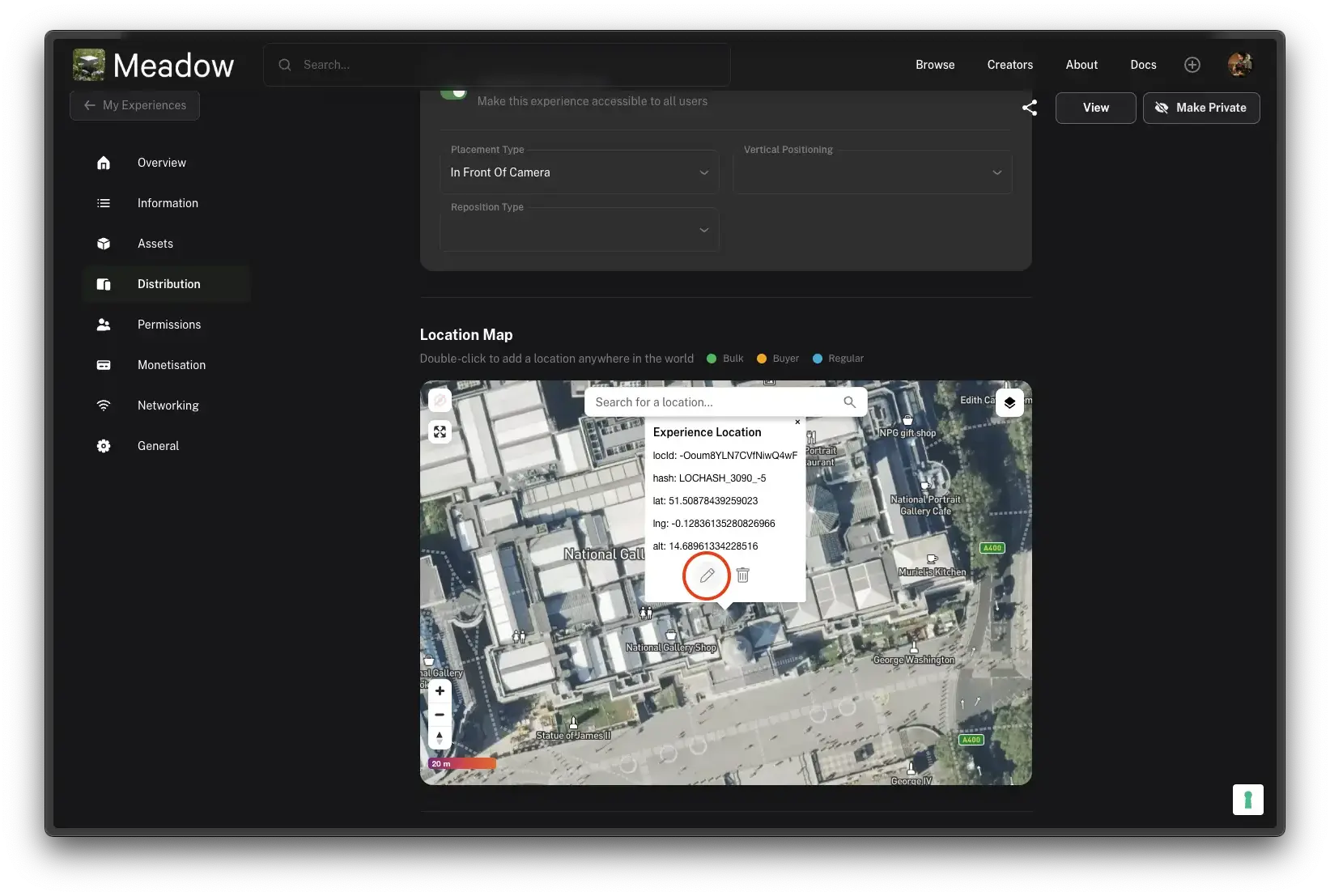Click the pencil edit location icon
The image size is (1330, 896).
tap(707, 575)
